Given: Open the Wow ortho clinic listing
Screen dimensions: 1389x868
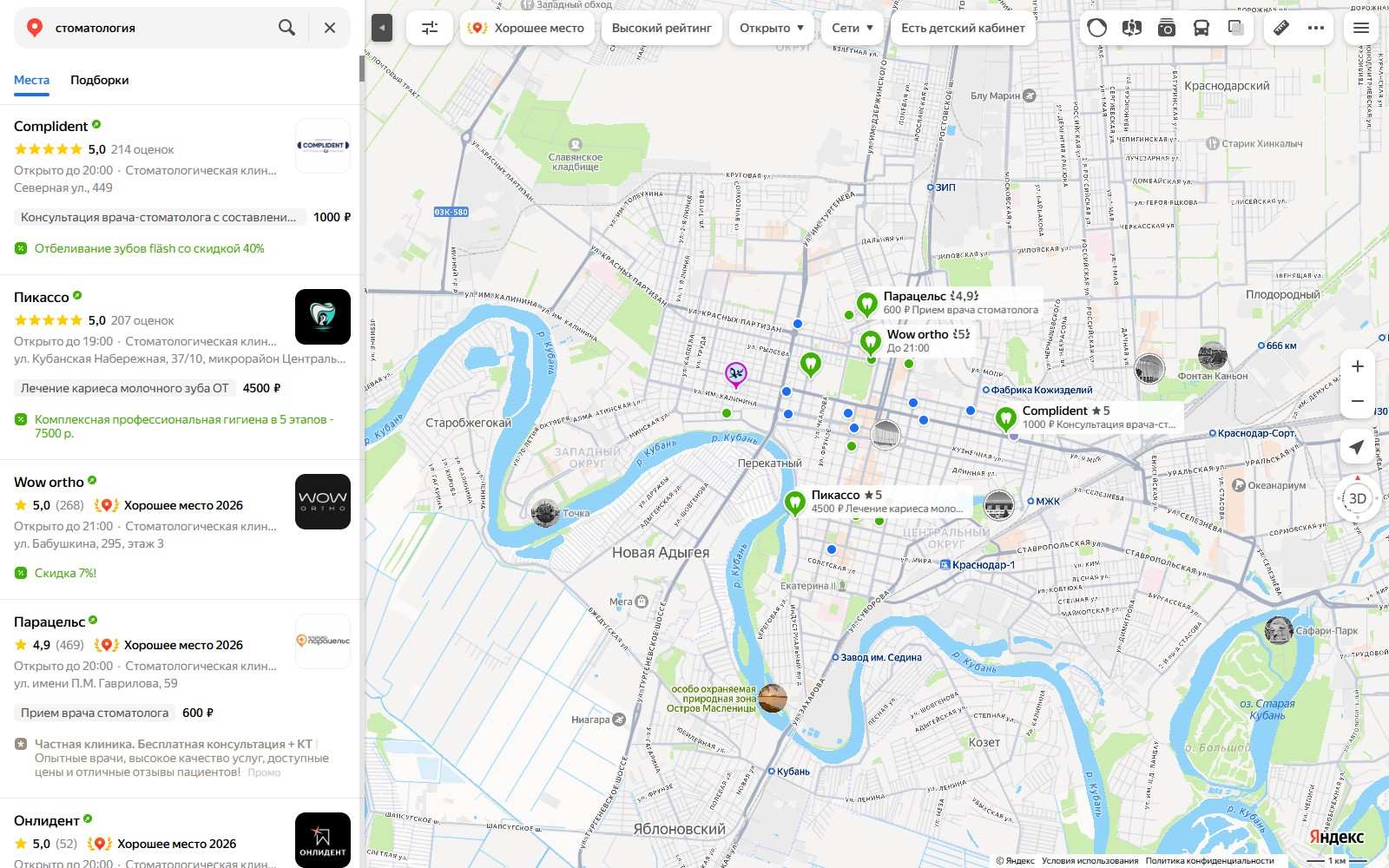Looking at the screenshot, I should click(49, 483).
